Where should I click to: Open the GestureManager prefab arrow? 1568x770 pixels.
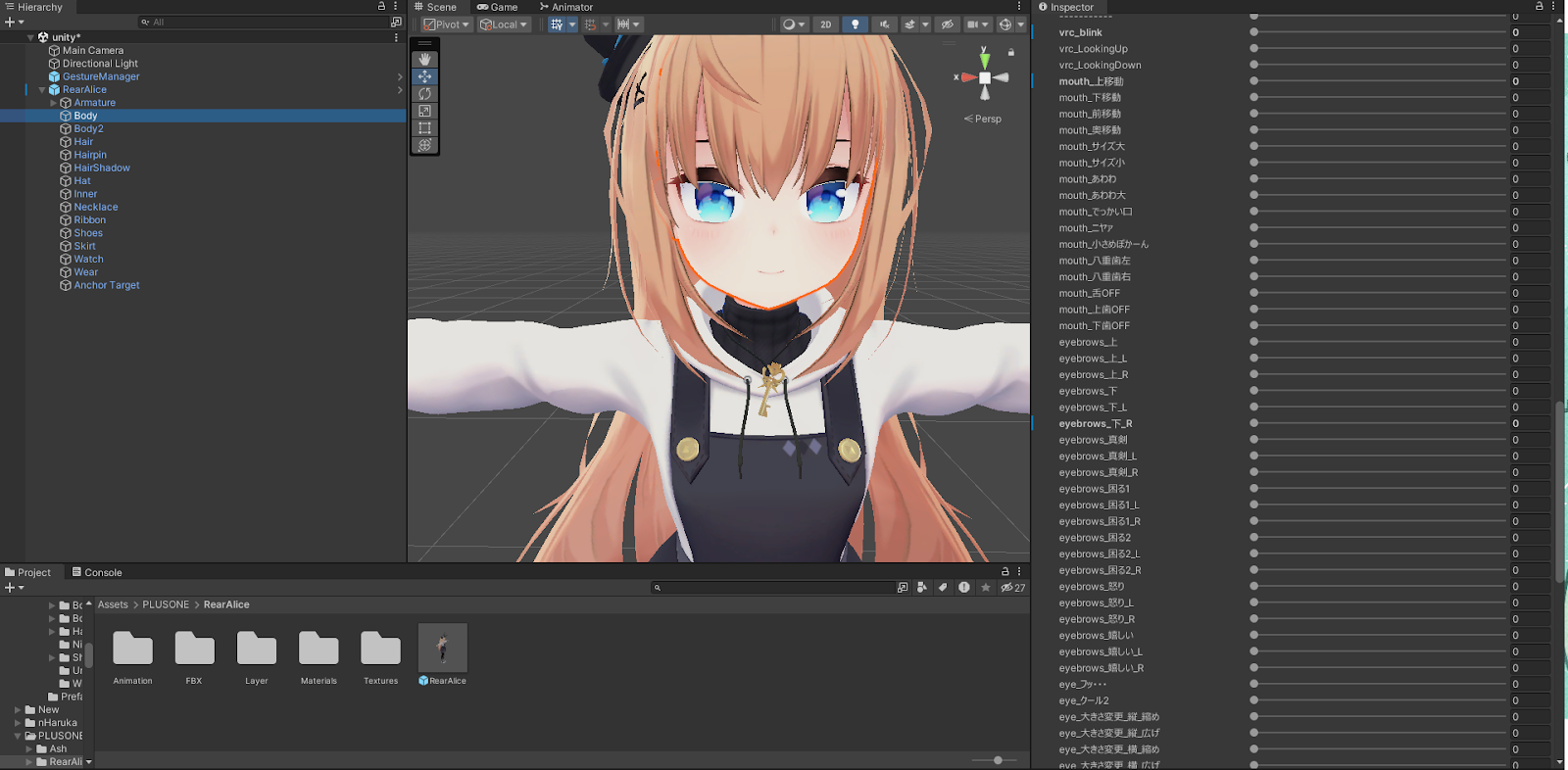(400, 76)
